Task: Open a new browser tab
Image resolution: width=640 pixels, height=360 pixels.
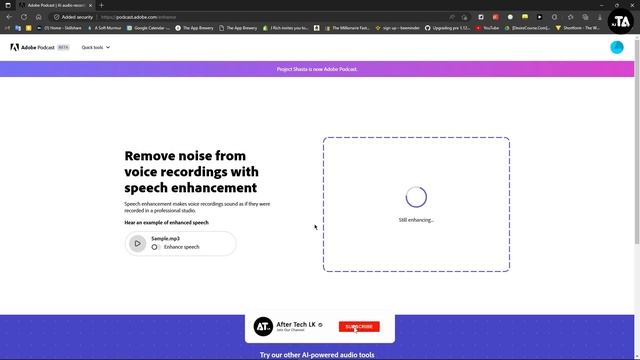Action: (x=101, y=5)
